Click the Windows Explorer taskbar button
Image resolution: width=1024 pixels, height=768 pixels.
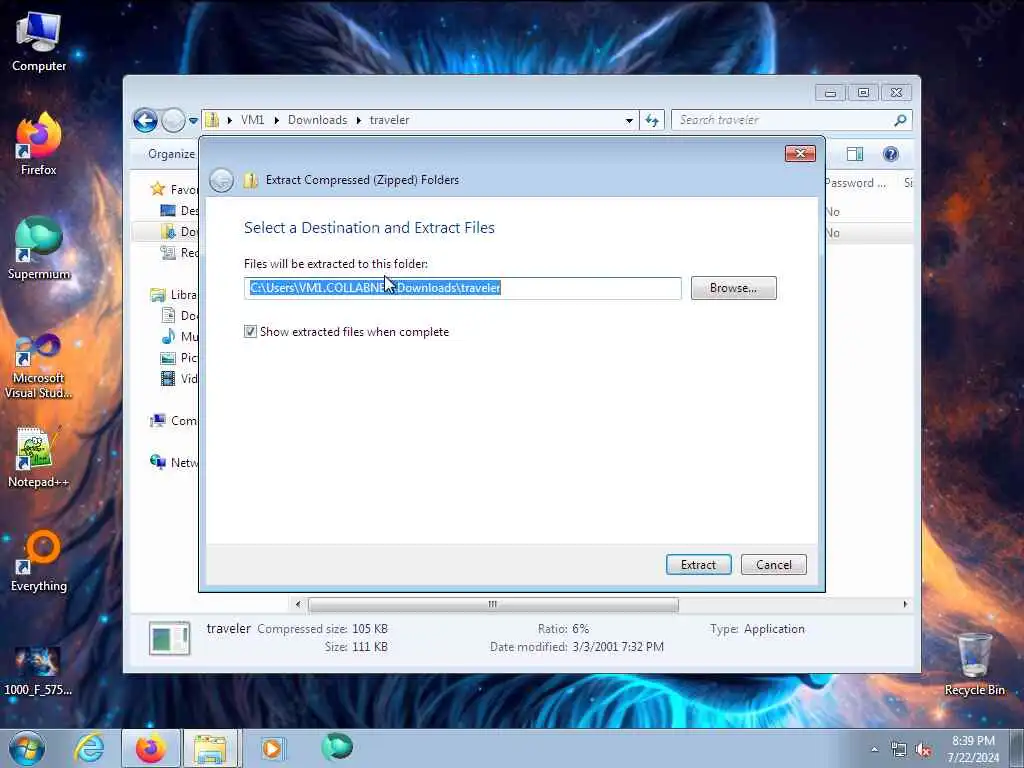pos(212,748)
